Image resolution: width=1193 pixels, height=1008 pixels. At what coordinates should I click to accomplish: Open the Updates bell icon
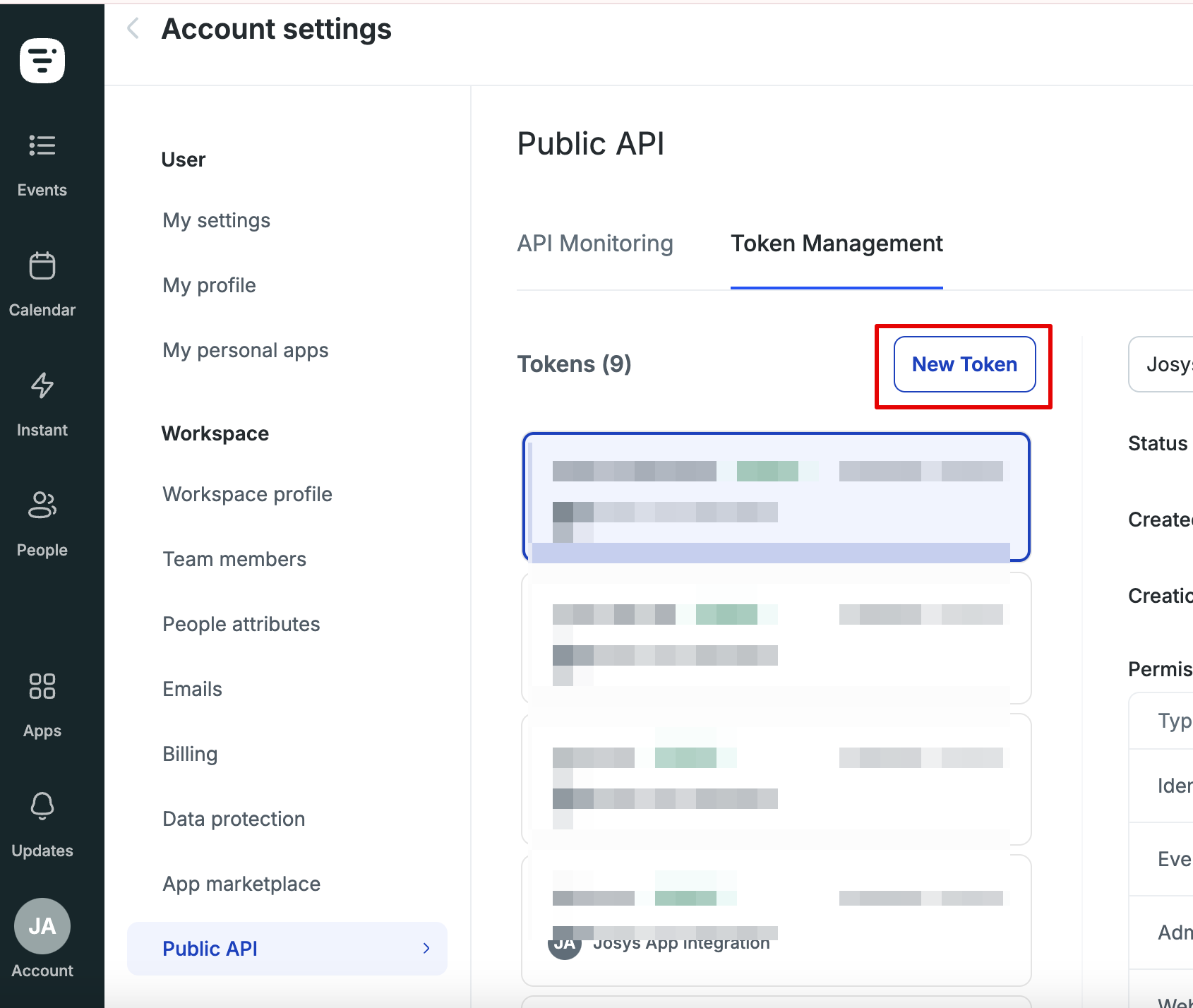(42, 806)
